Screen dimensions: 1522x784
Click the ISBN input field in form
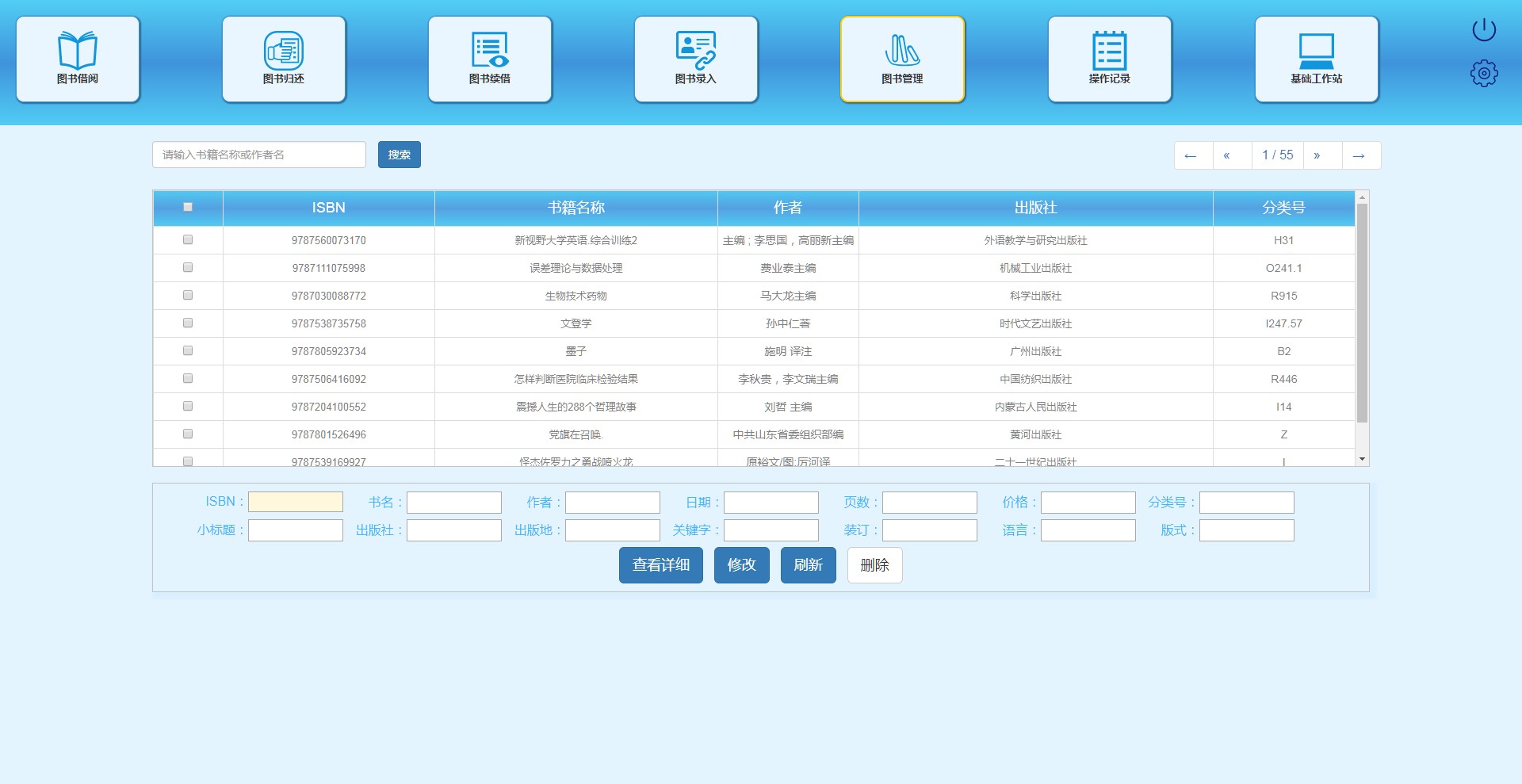tap(296, 502)
